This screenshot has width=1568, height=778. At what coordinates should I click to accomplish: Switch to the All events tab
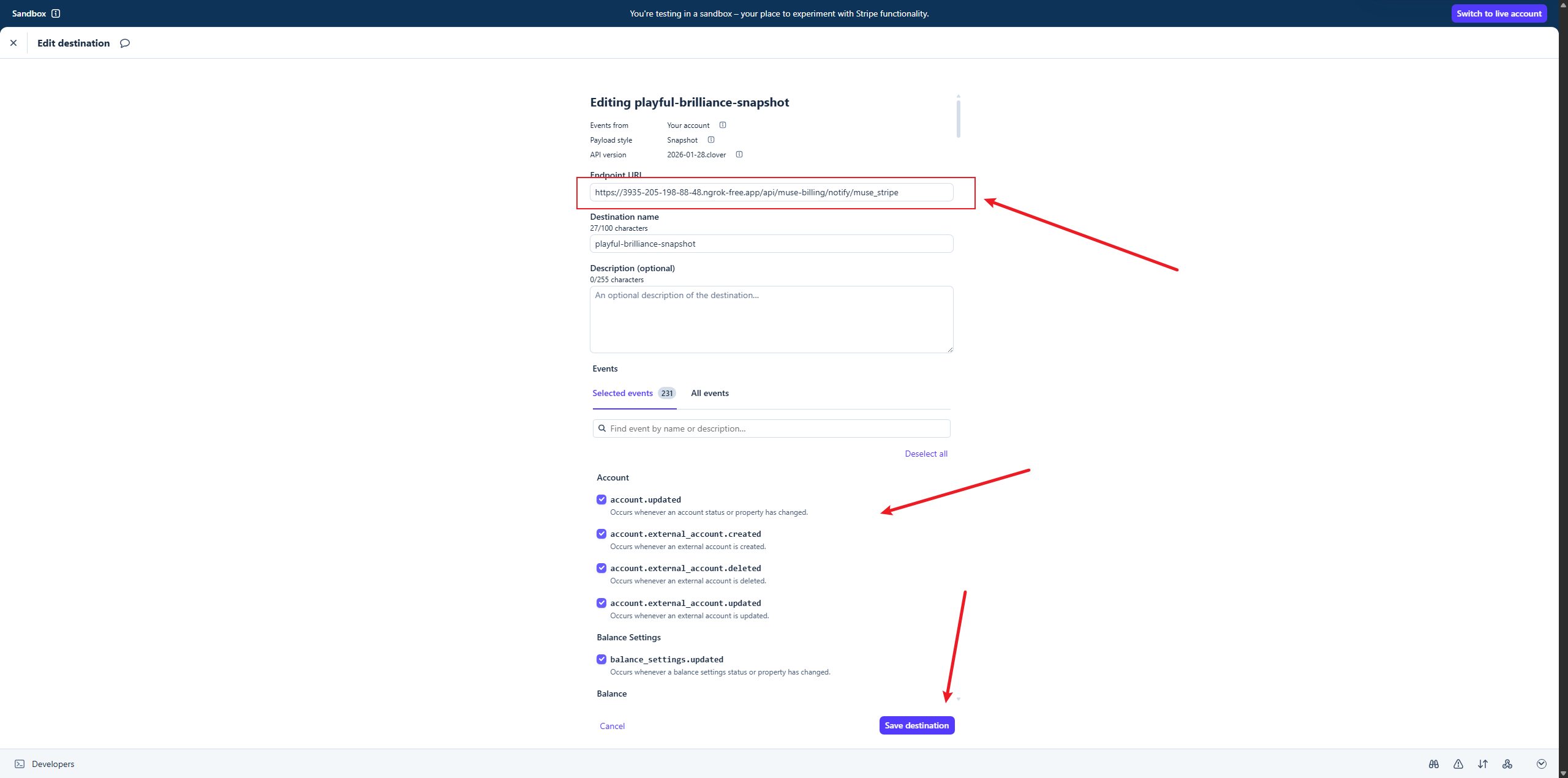click(x=709, y=393)
